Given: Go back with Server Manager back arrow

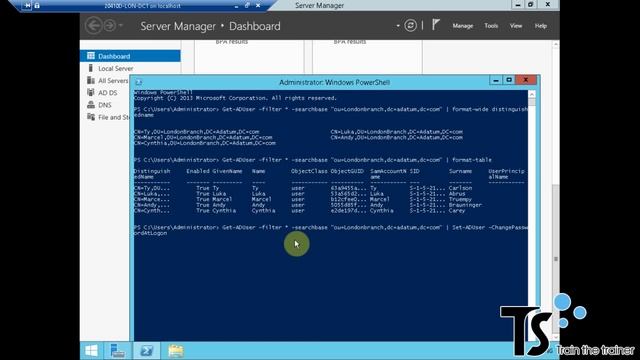Looking at the screenshot, I should 93,26.
